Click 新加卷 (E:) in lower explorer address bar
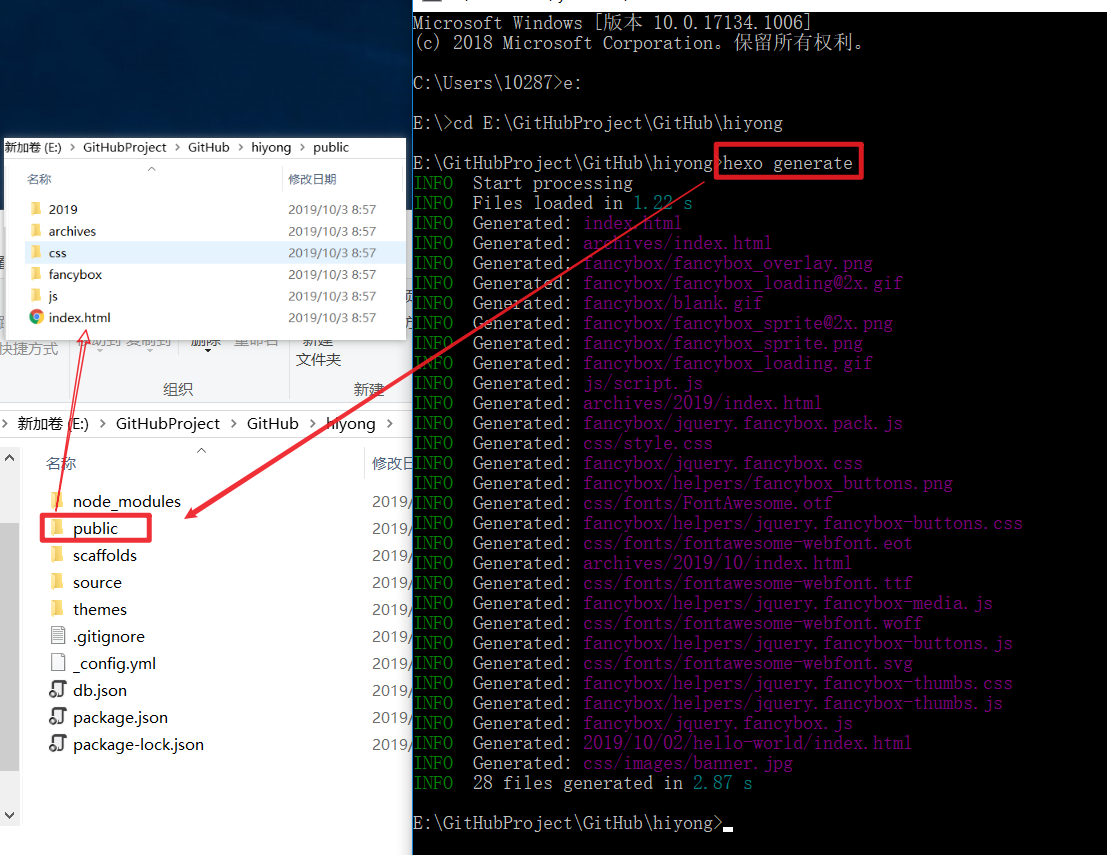This screenshot has width=1107, height=855. click(x=53, y=424)
